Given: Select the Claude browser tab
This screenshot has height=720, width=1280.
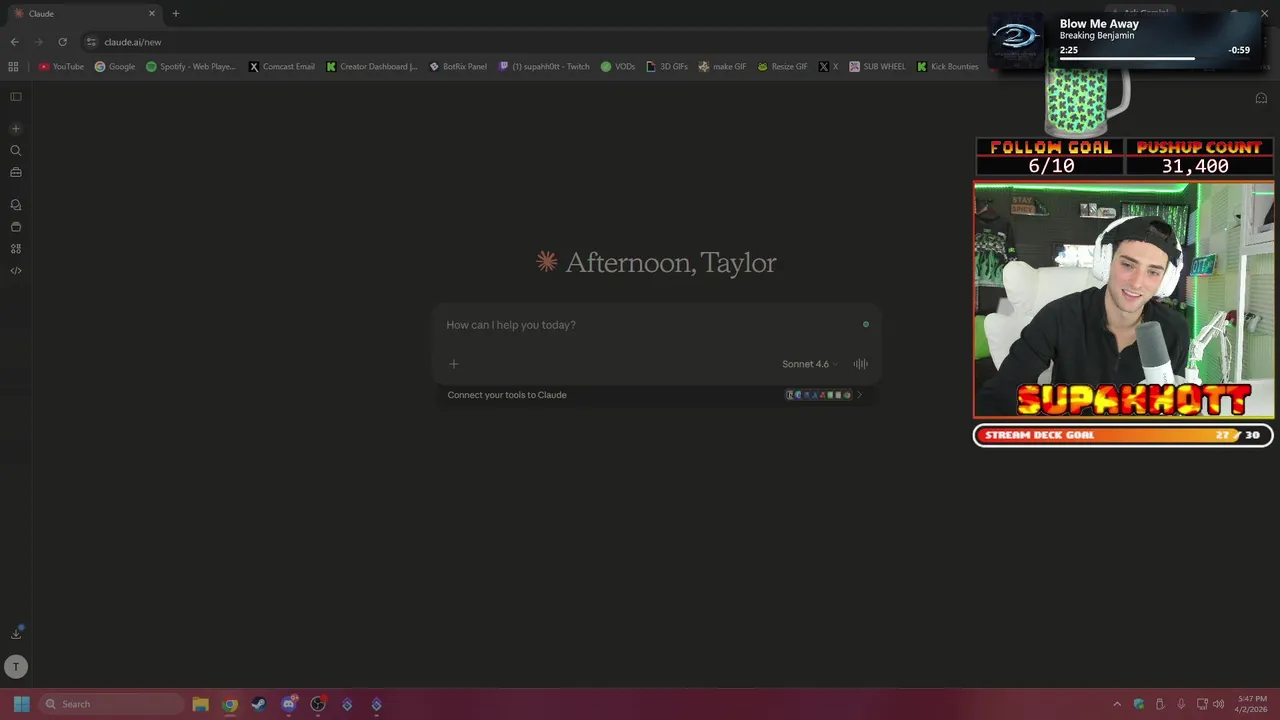Looking at the screenshot, I should [84, 14].
